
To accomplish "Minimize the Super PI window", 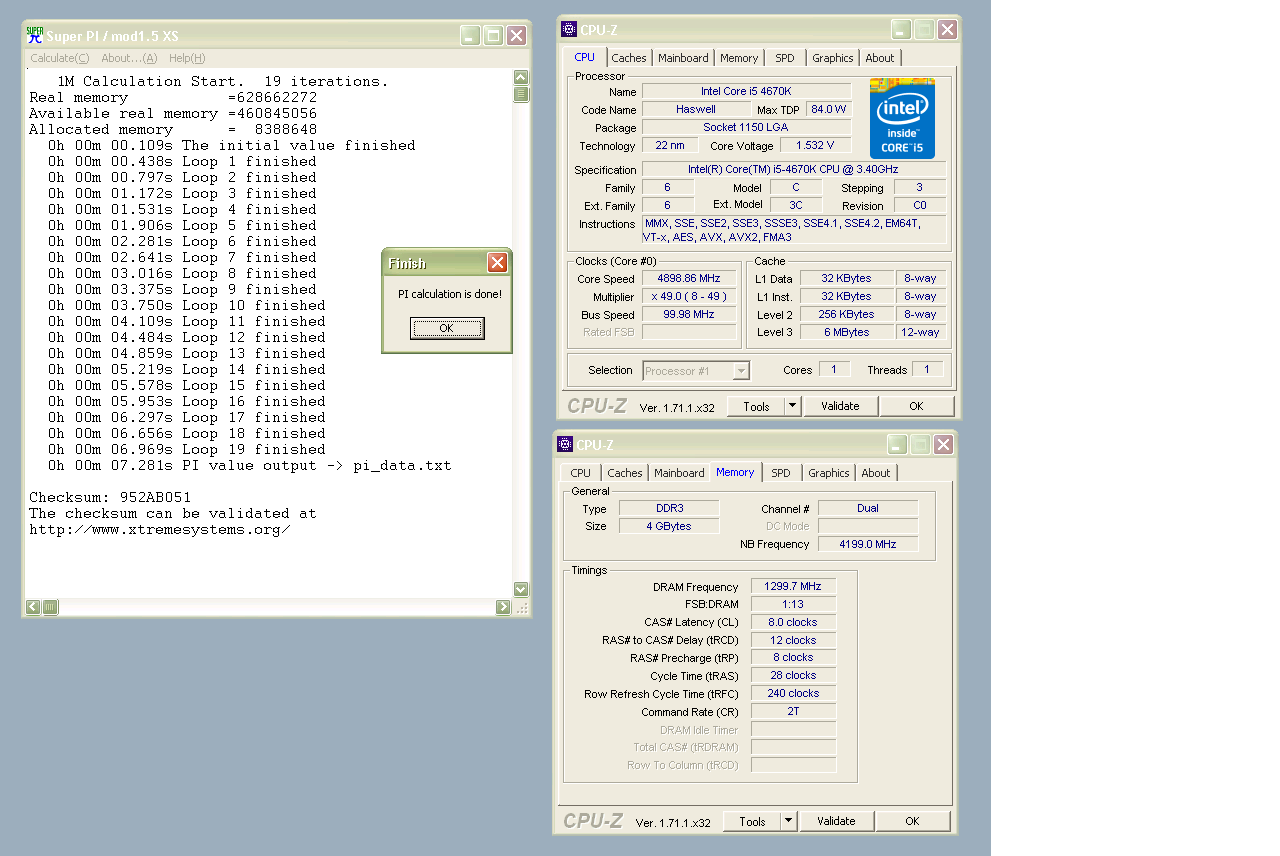I will pos(470,36).
